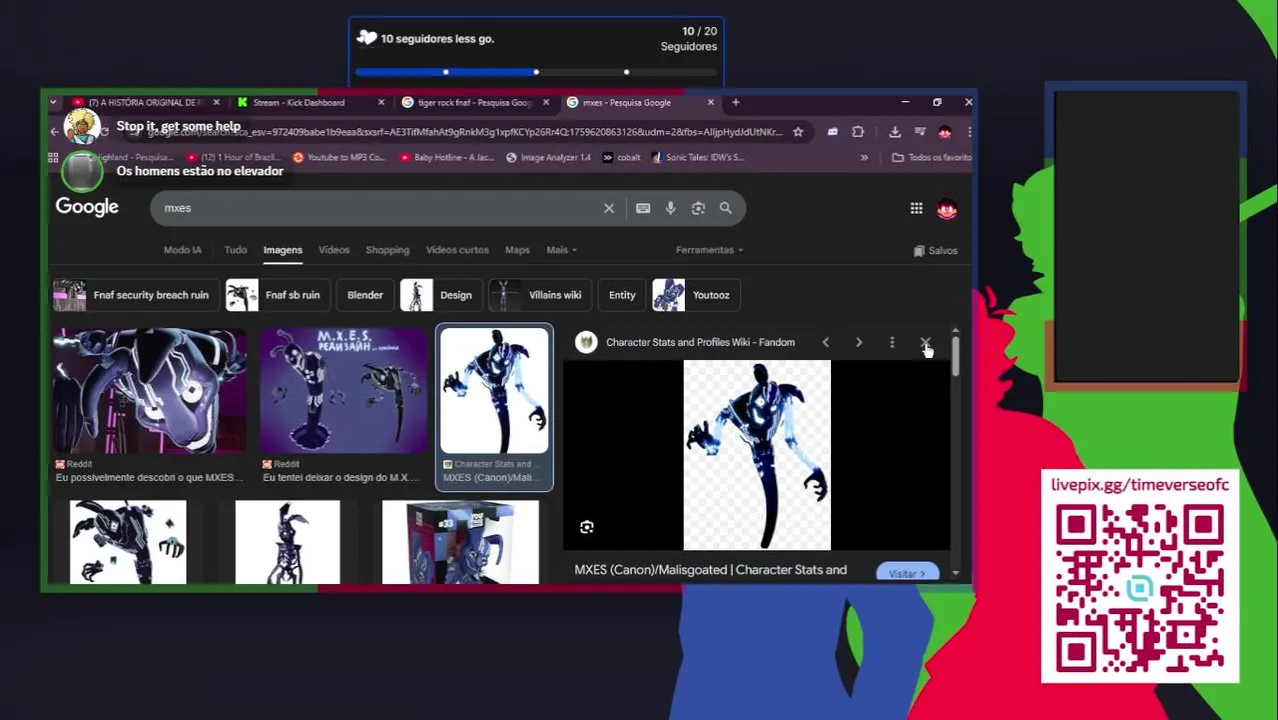Open the Chrome downloads icon
Image resolution: width=1278 pixels, height=720 pixels.
pos(895,132)
